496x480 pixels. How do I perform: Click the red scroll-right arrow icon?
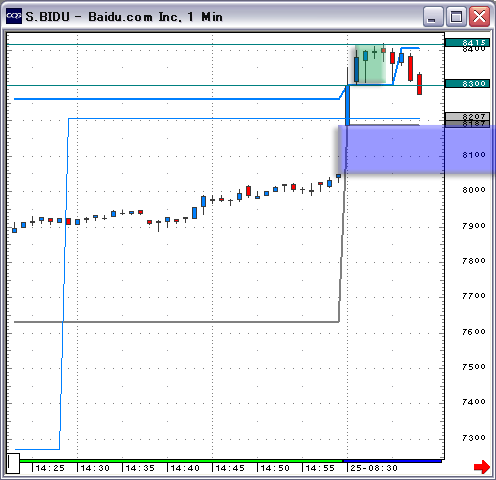pos(482,467)
